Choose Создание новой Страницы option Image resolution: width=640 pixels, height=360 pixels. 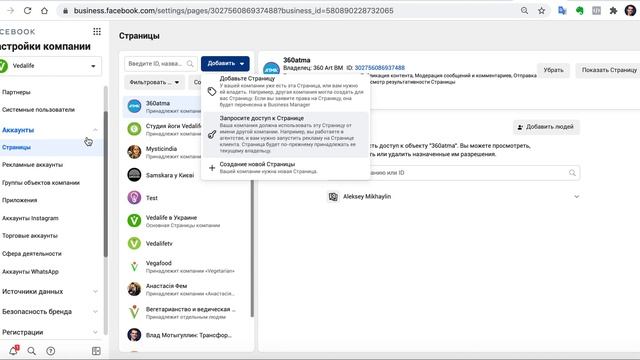tap(286, 167)
